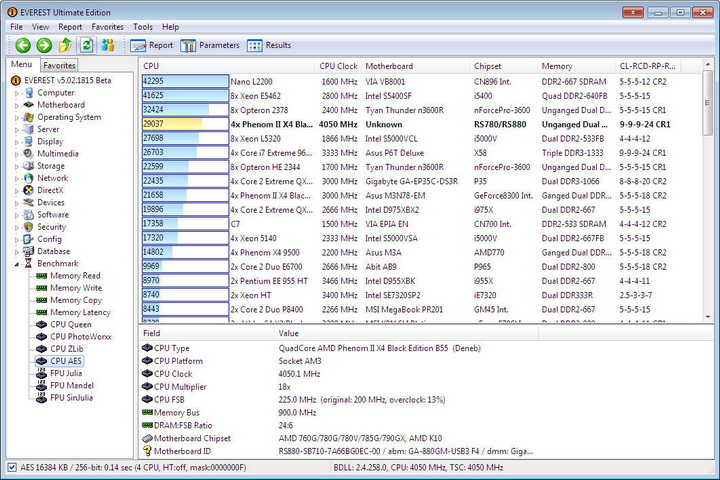Select the CPU Queen benchmark icon
720x480 pixels.
41,324
